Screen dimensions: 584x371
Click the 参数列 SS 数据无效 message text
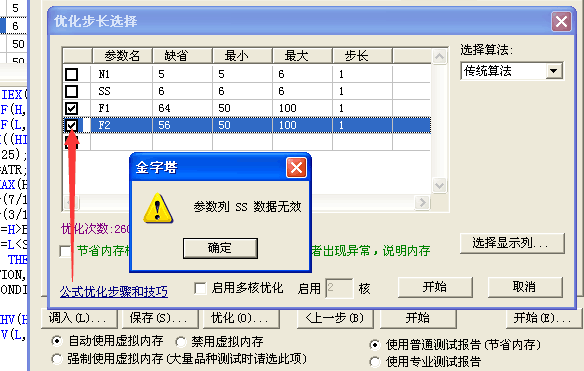(x=247, y=206)
